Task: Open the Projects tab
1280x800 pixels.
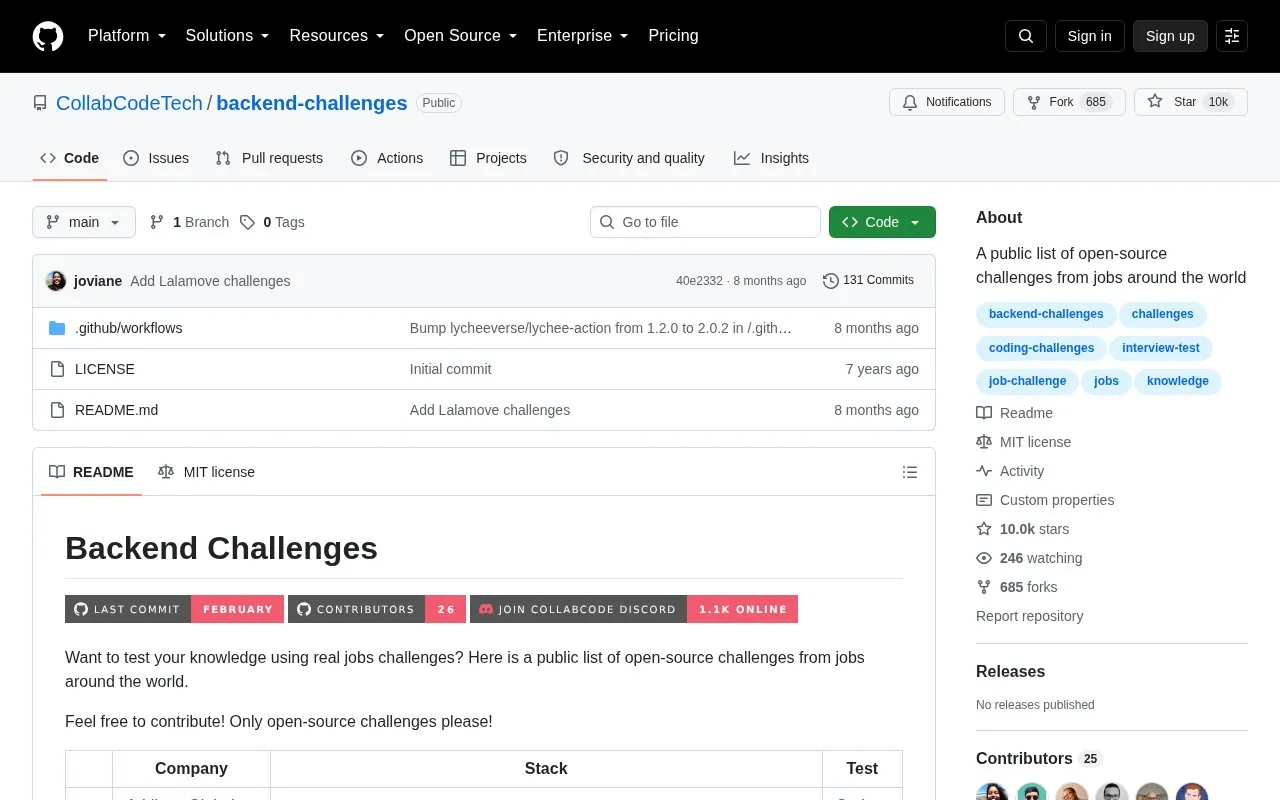Action: [x=488, y=158]
